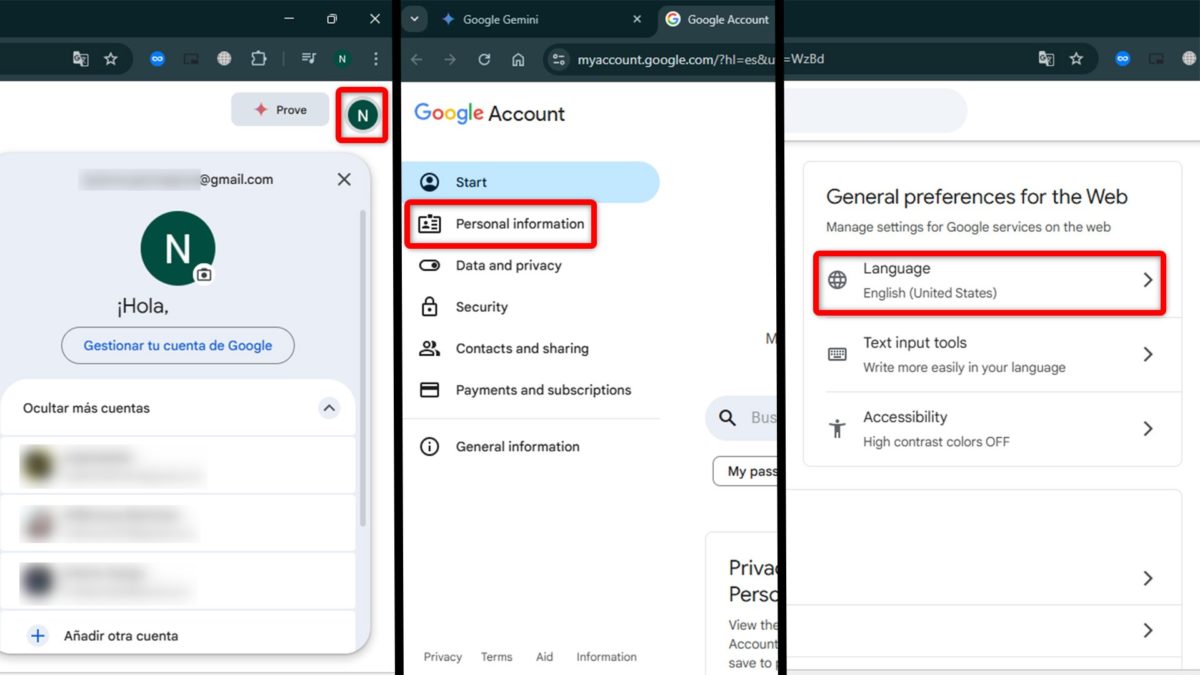Click the star icon in the right panel's toolbar
This screenshot has height=675, width=1200.
pyautogui.click(x=1076, y=59)
